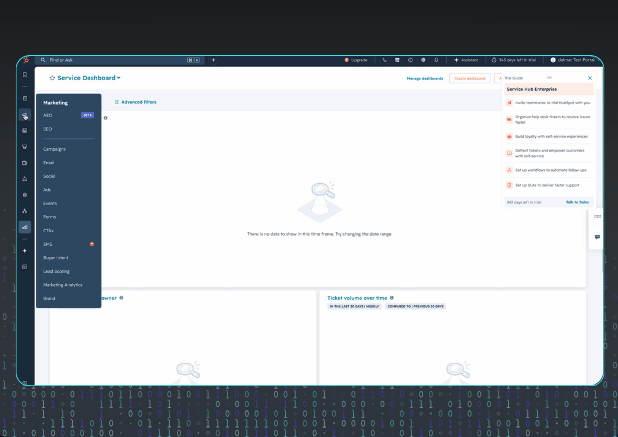This screenshot has height=437, width=618.
Task: Open the Bookmarks sidebar icon
Action: (x=25, y=74)
